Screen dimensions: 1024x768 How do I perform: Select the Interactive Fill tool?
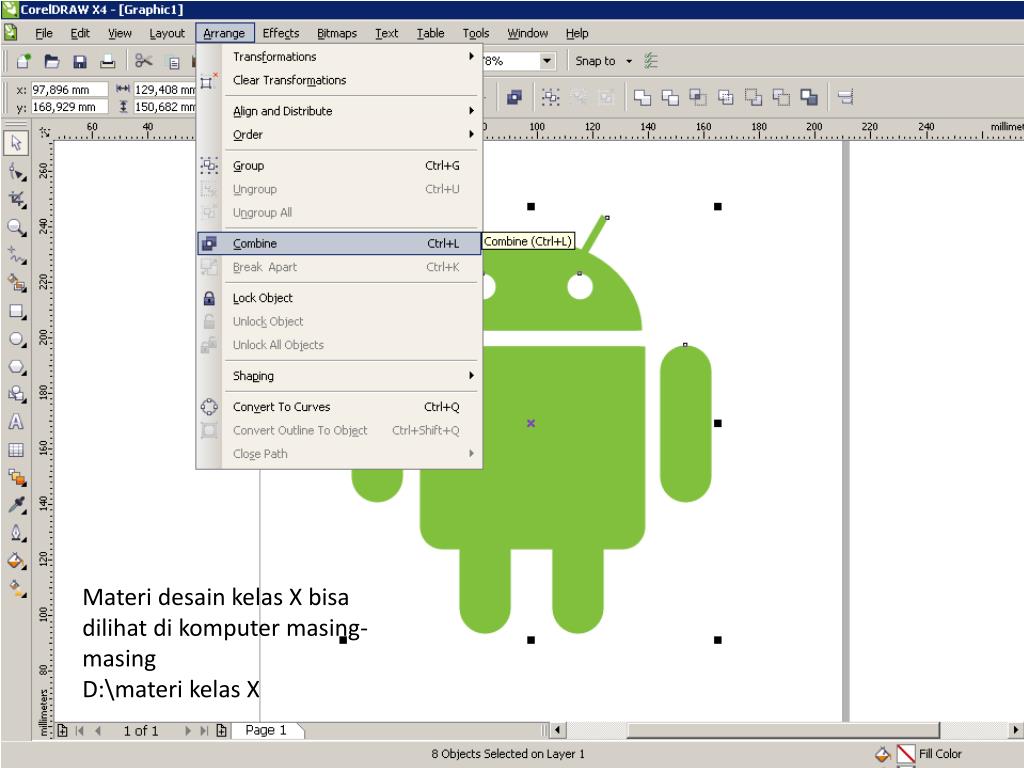[16, 588]
